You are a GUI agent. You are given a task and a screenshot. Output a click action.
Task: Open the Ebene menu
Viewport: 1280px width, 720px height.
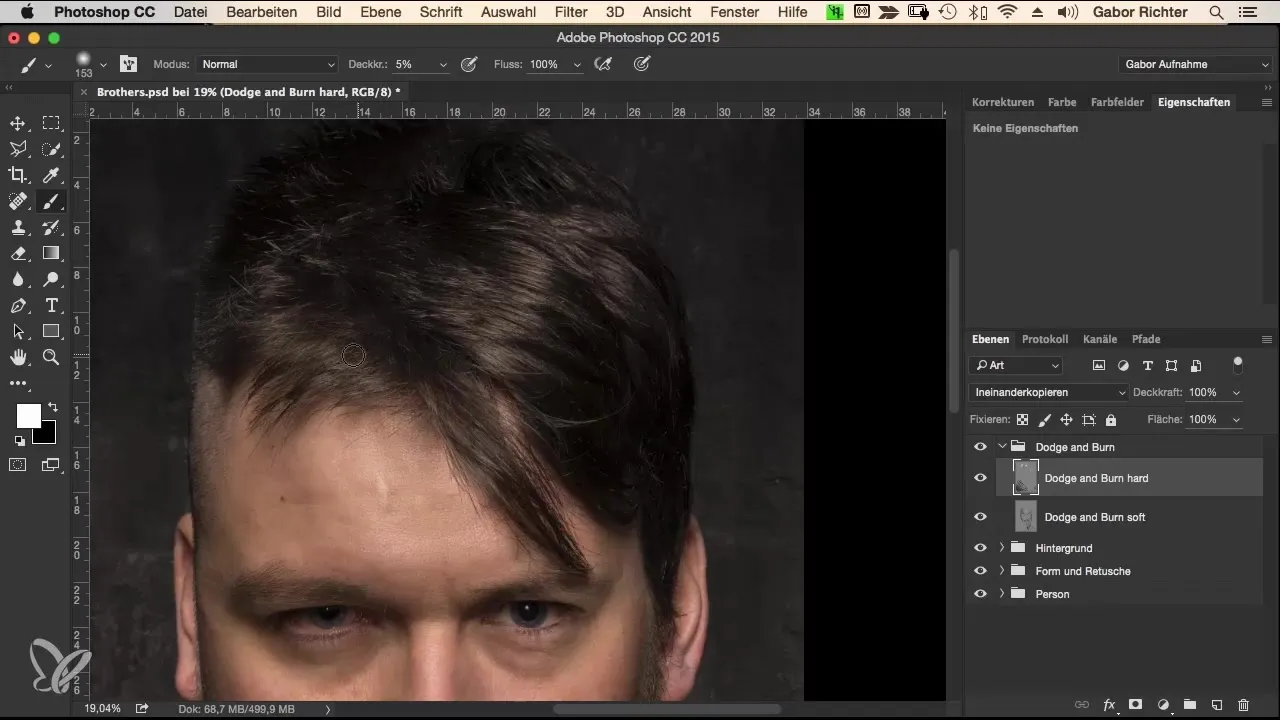point(380,12)
